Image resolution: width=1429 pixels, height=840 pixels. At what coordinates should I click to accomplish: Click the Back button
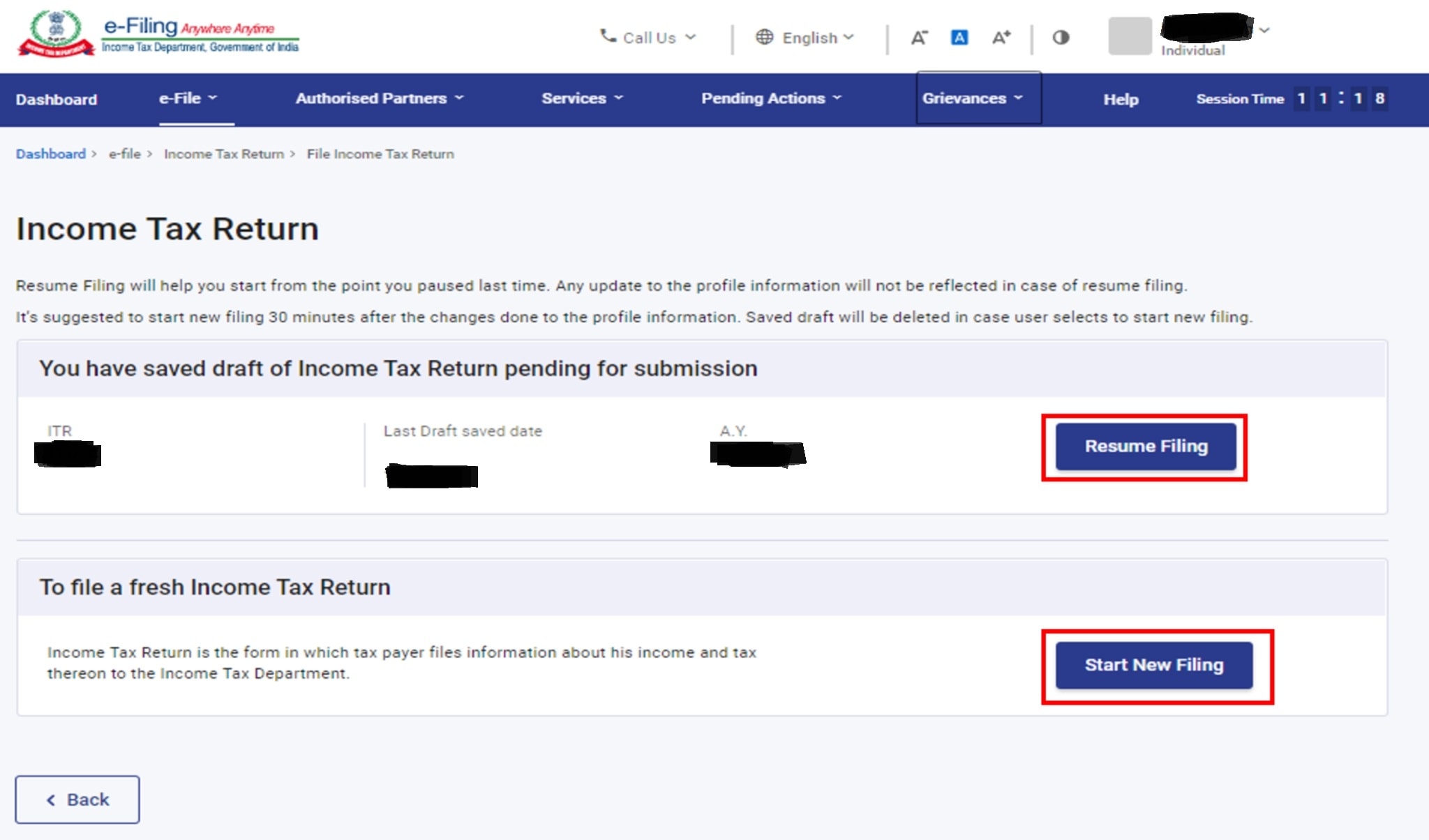(77, 800)
